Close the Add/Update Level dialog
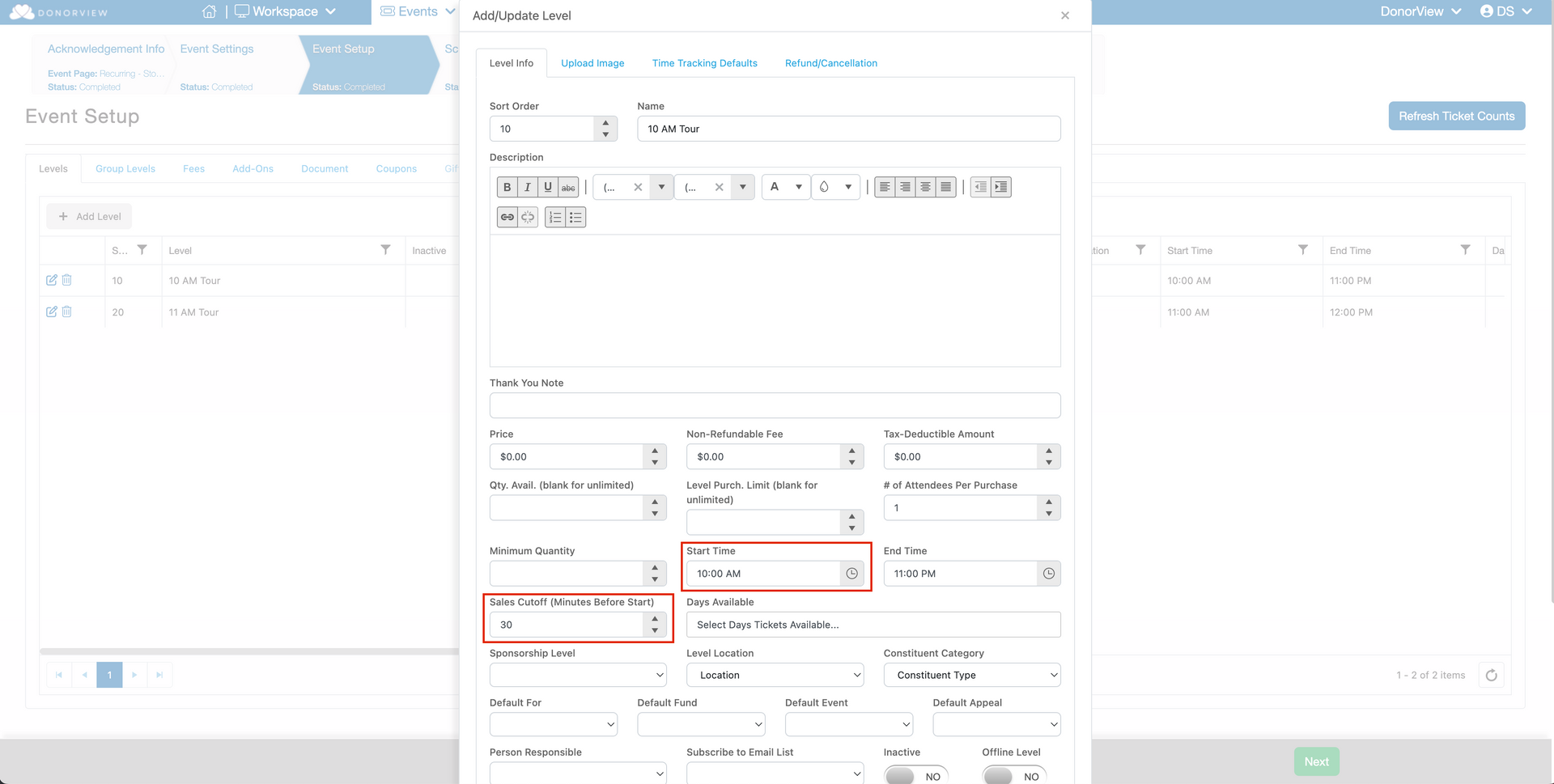Screen dimensions: 1554x784 [1065, 15]
